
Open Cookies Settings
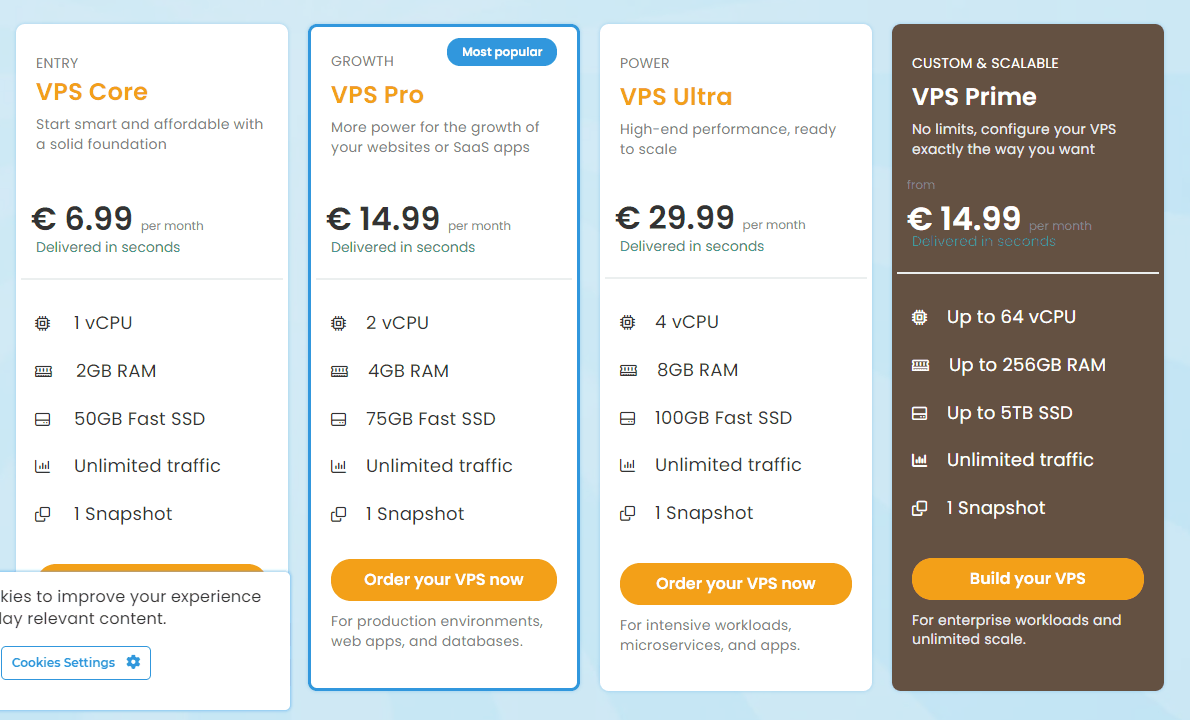[75, 662]
